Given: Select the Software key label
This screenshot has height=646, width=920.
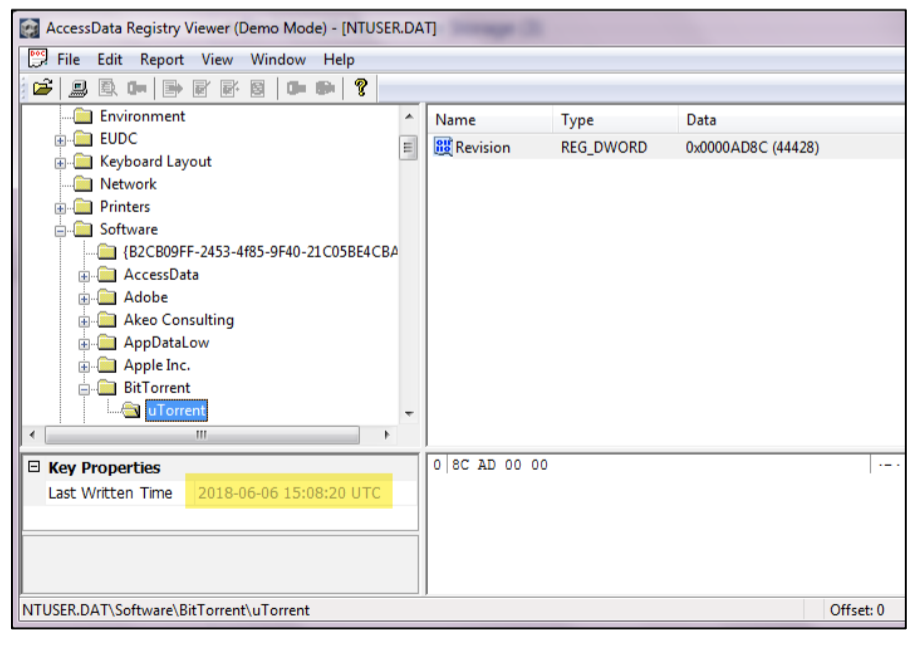Looking at the screenshot, I should point(128,229).
